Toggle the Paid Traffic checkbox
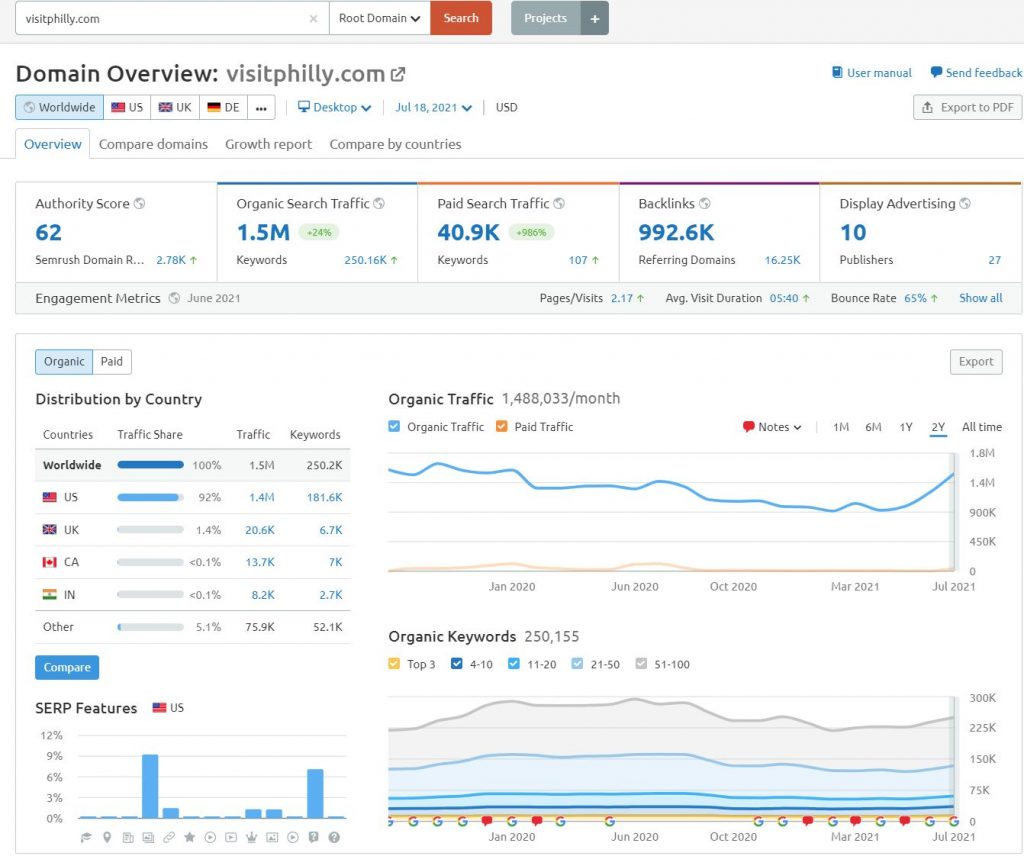 (x=502, y=427)
